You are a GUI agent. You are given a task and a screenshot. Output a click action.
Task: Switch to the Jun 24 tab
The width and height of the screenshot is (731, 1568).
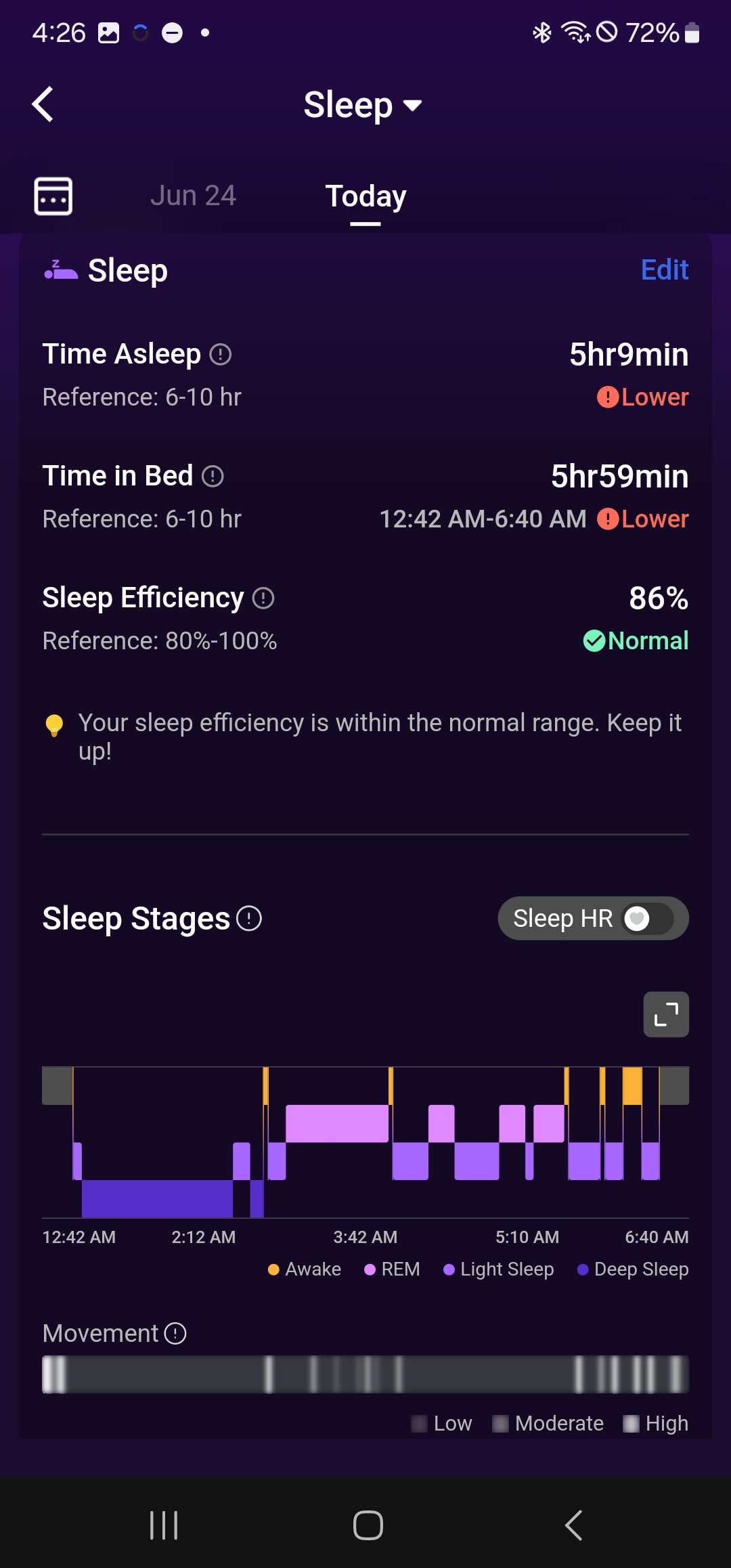click(x=193, y=196)
